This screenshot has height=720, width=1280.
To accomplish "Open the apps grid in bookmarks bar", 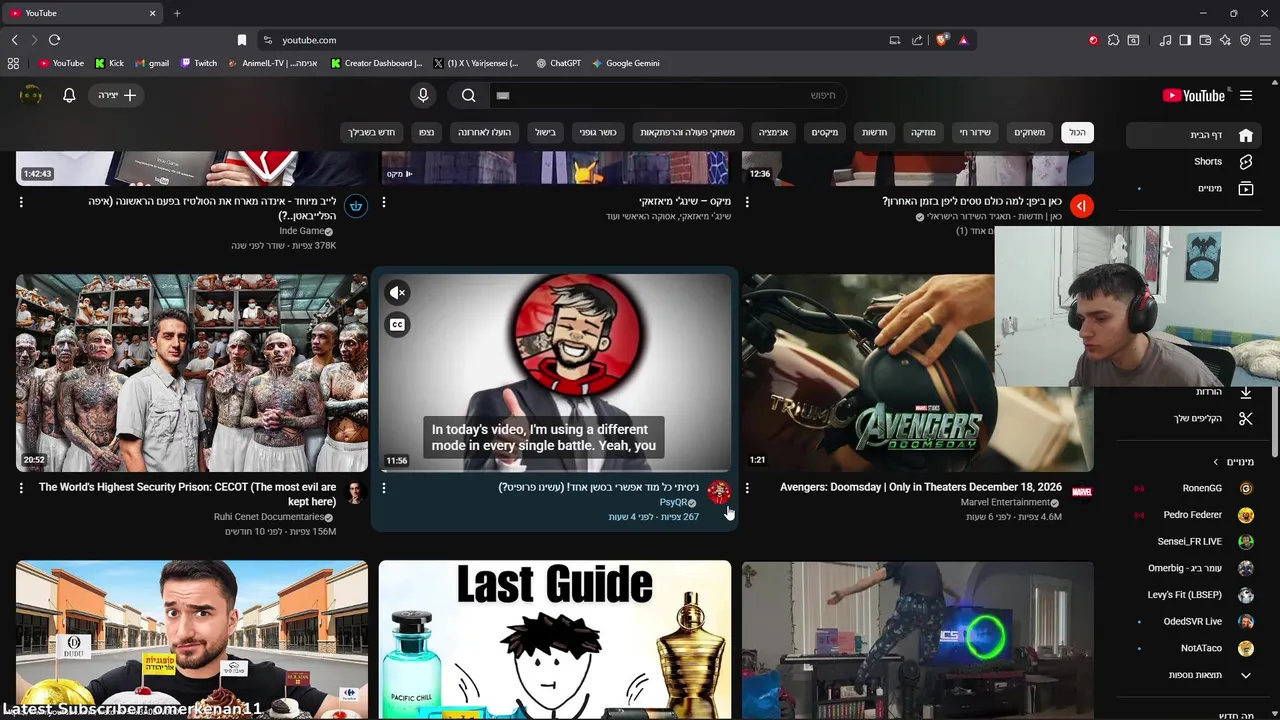I will 13,63.
